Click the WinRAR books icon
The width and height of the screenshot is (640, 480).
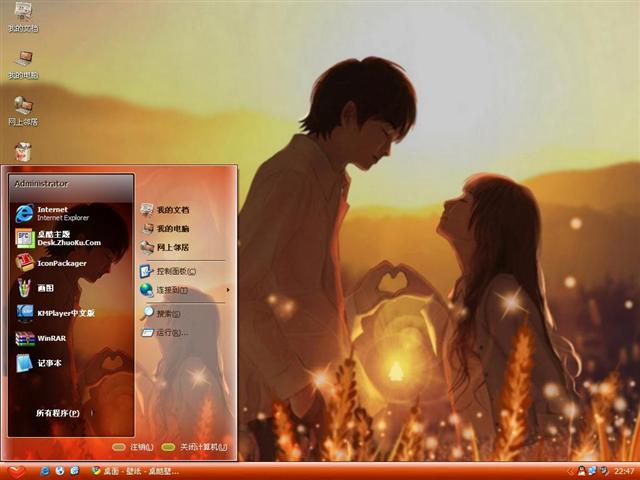[x=24, y=338]
